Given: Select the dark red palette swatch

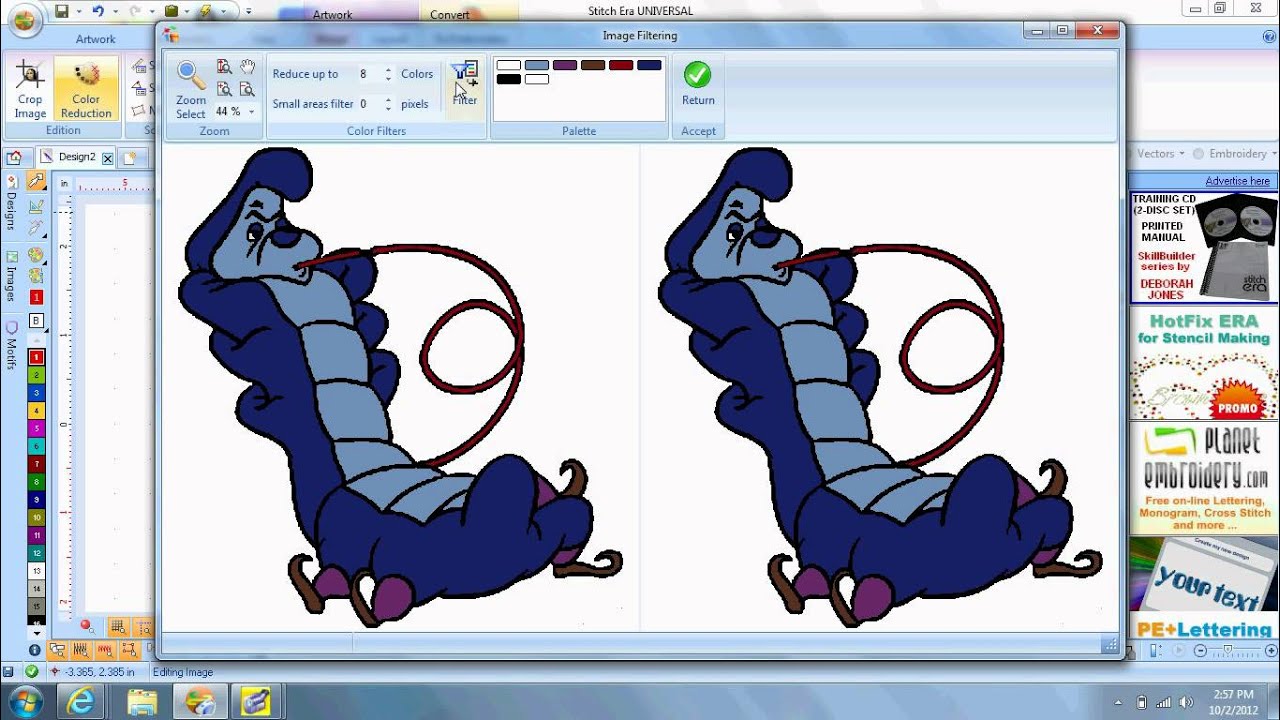Looking at the screenshot, I should tap(621, 65).
